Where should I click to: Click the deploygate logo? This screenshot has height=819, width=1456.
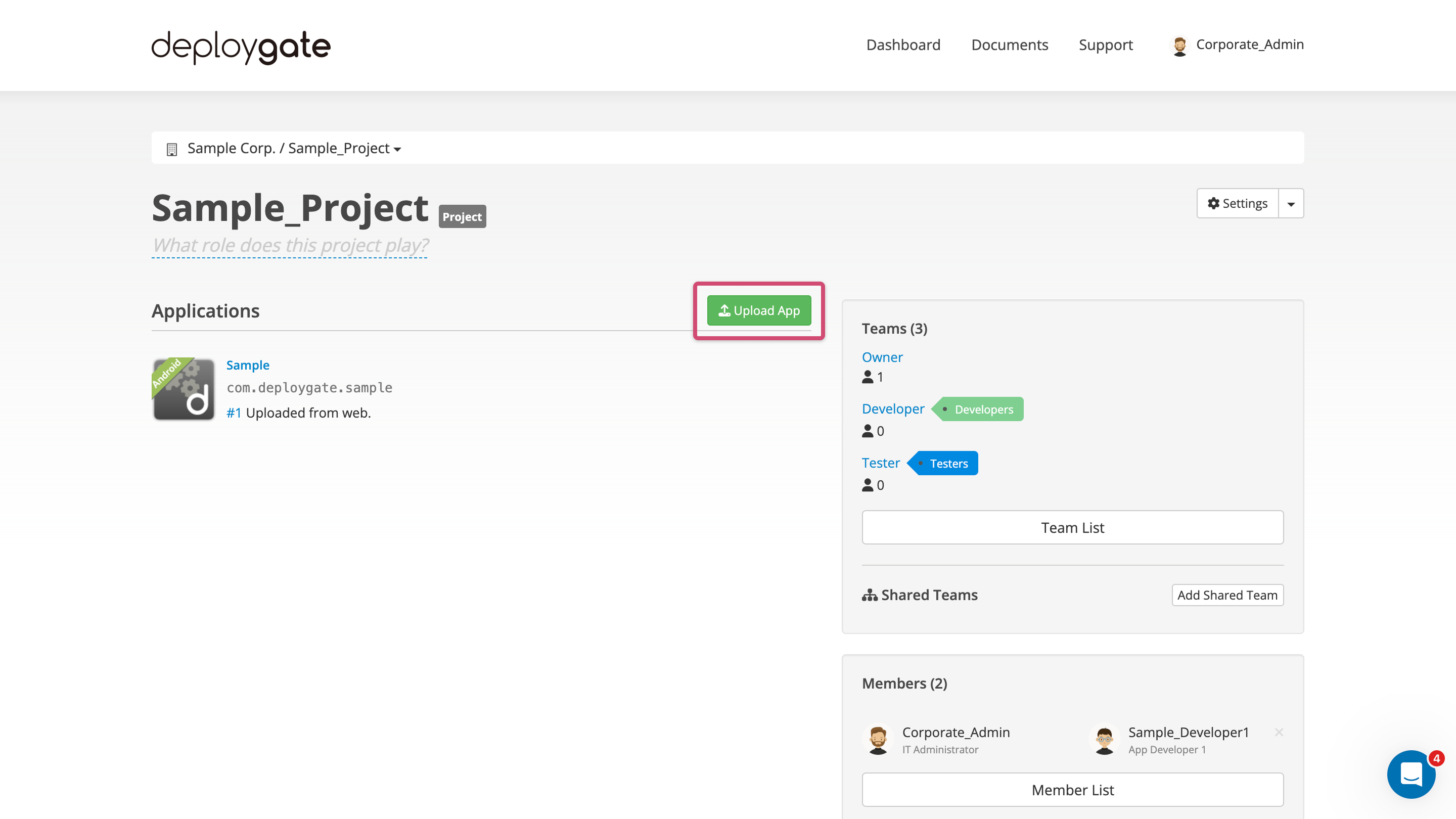tap(240, 48)
